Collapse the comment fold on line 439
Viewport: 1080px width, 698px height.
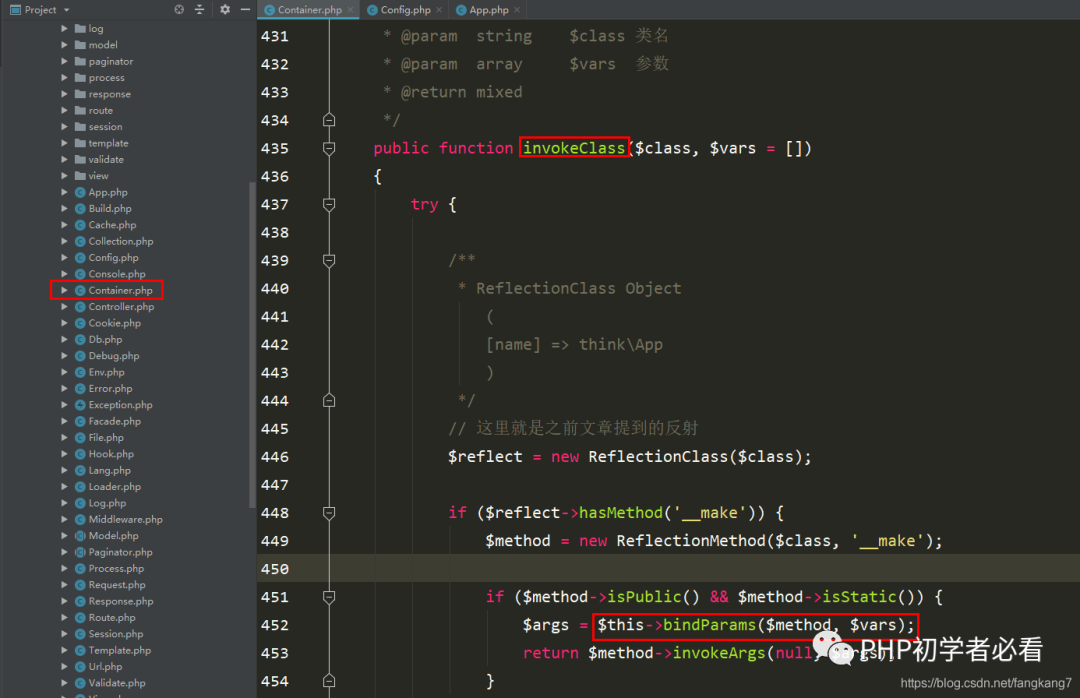click(329, 260)
